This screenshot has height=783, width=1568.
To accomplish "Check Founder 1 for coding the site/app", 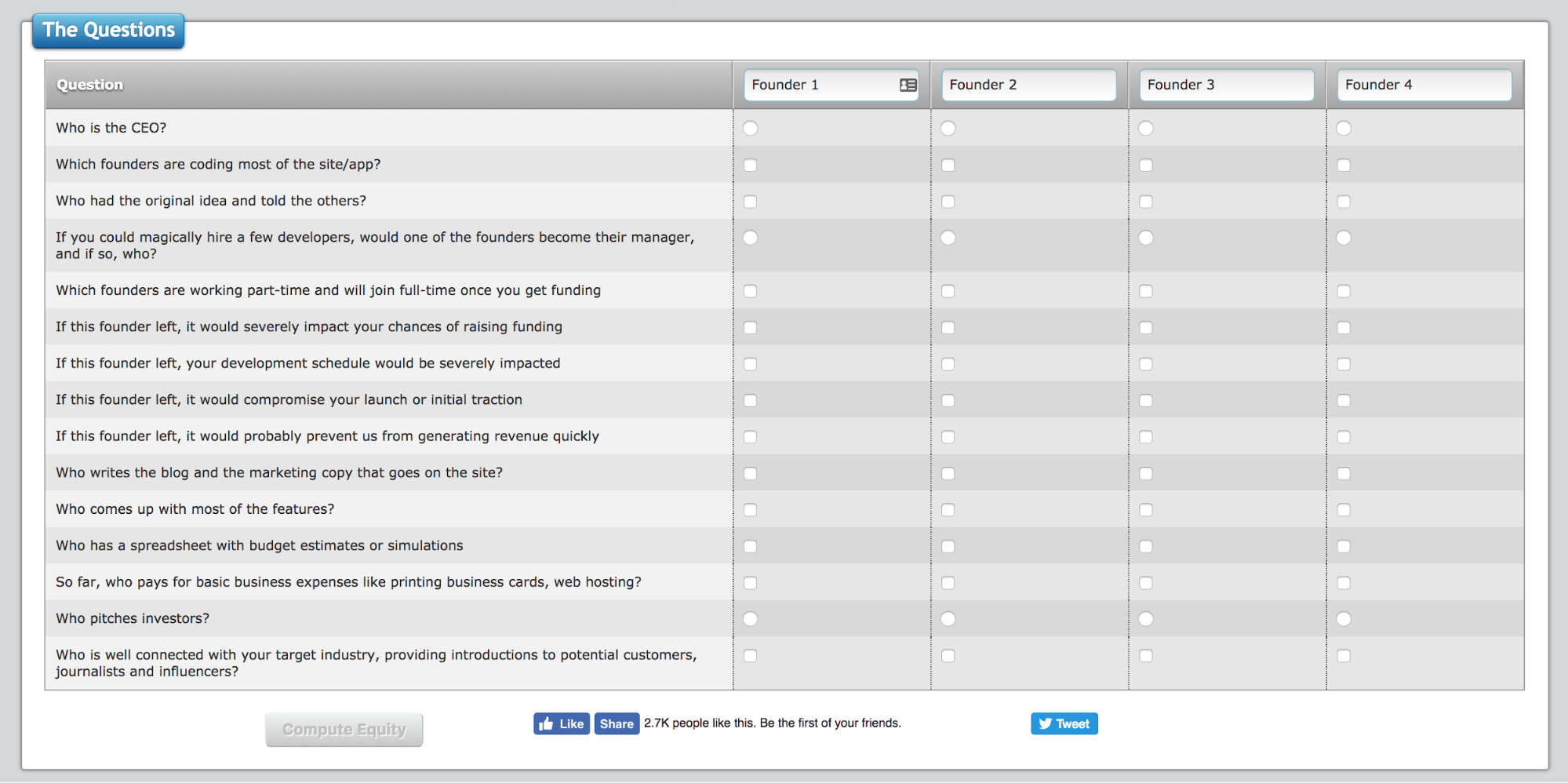I will coord(751,165).
